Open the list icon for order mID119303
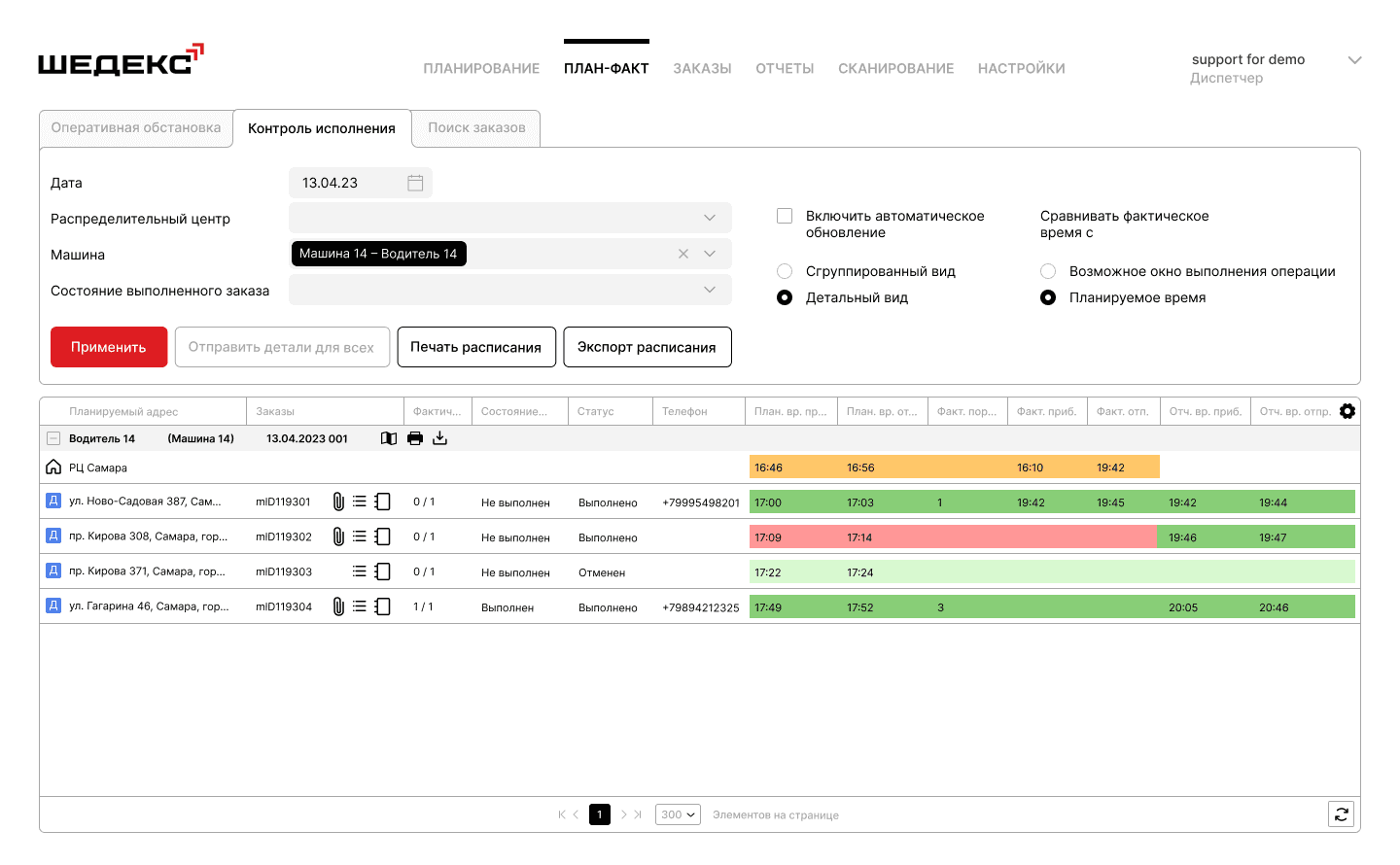The height and width of the screenshot is (865, 1400). (x=360, y=571)
